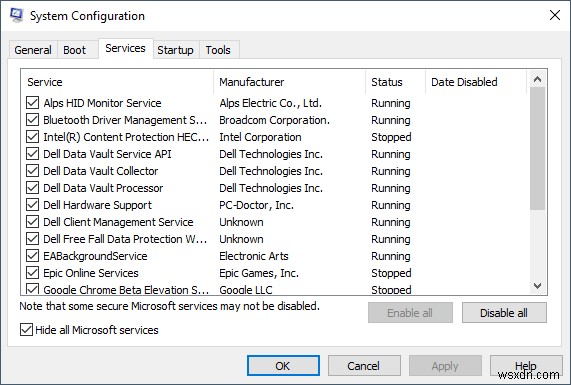The image size is (571, 385).
Task: Select the Services tab
Action: tap(125, 48)
